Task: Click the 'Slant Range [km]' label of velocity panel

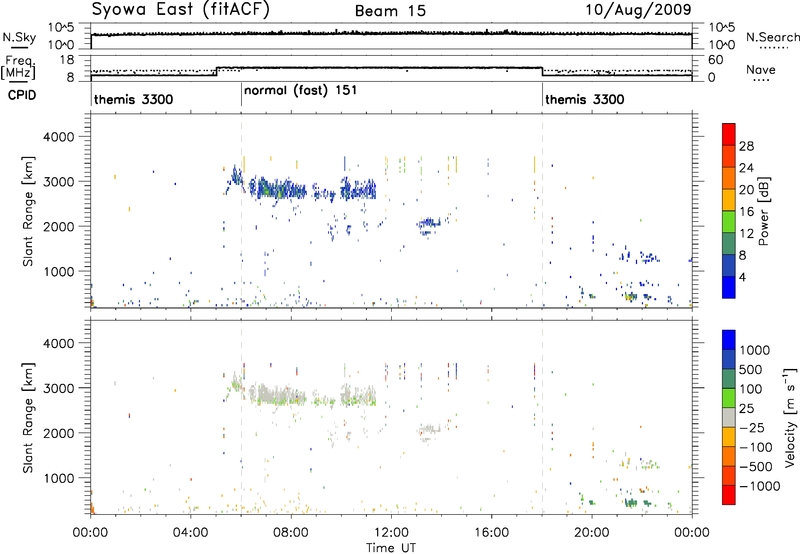Action: [x=28, y=417]
